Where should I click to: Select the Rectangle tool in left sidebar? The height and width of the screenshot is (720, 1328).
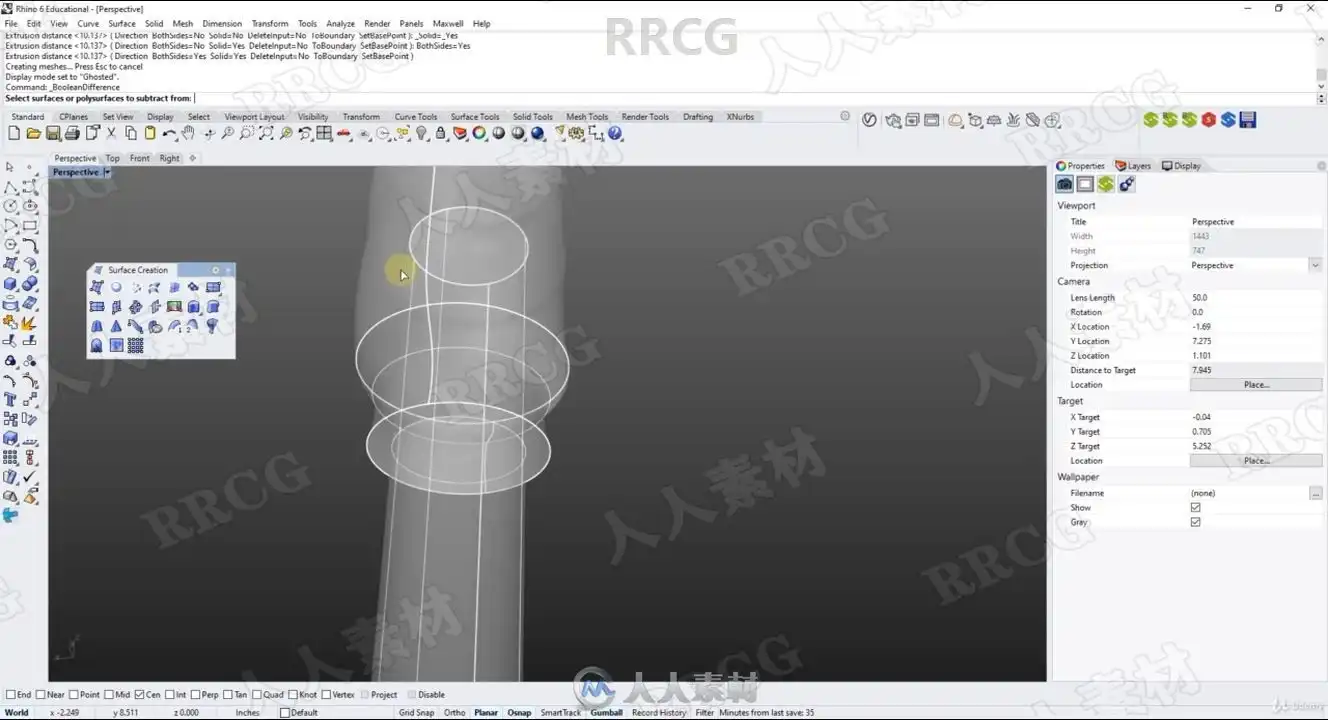tap(30, 226)
